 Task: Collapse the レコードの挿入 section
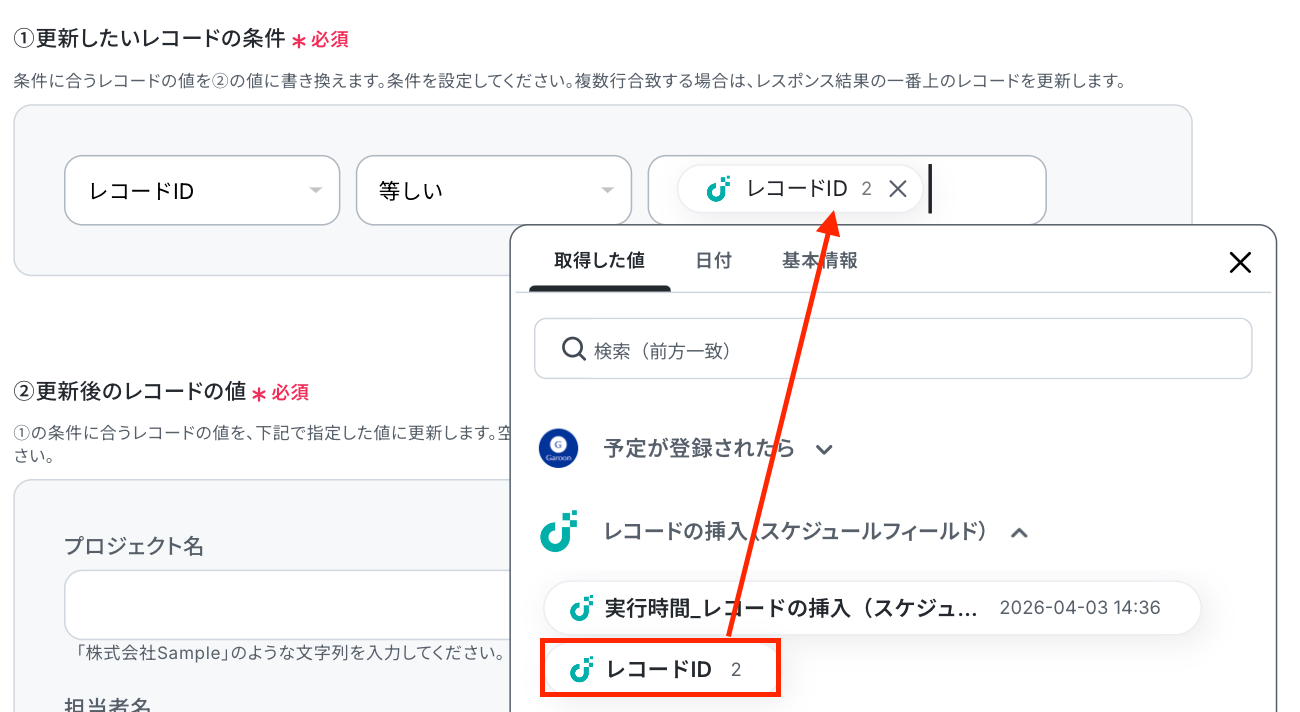tap(1019, 533)
